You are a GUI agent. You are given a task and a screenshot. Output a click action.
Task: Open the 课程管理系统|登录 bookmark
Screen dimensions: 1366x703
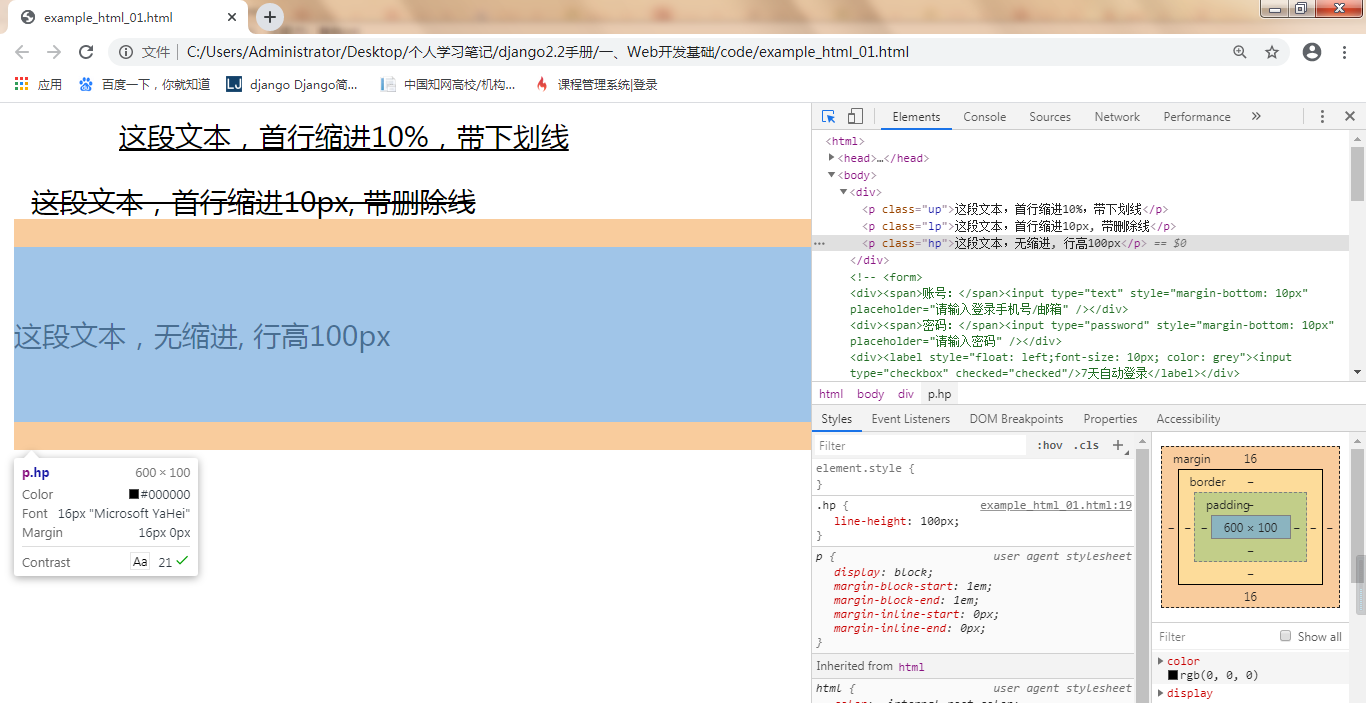click(597, 85)
